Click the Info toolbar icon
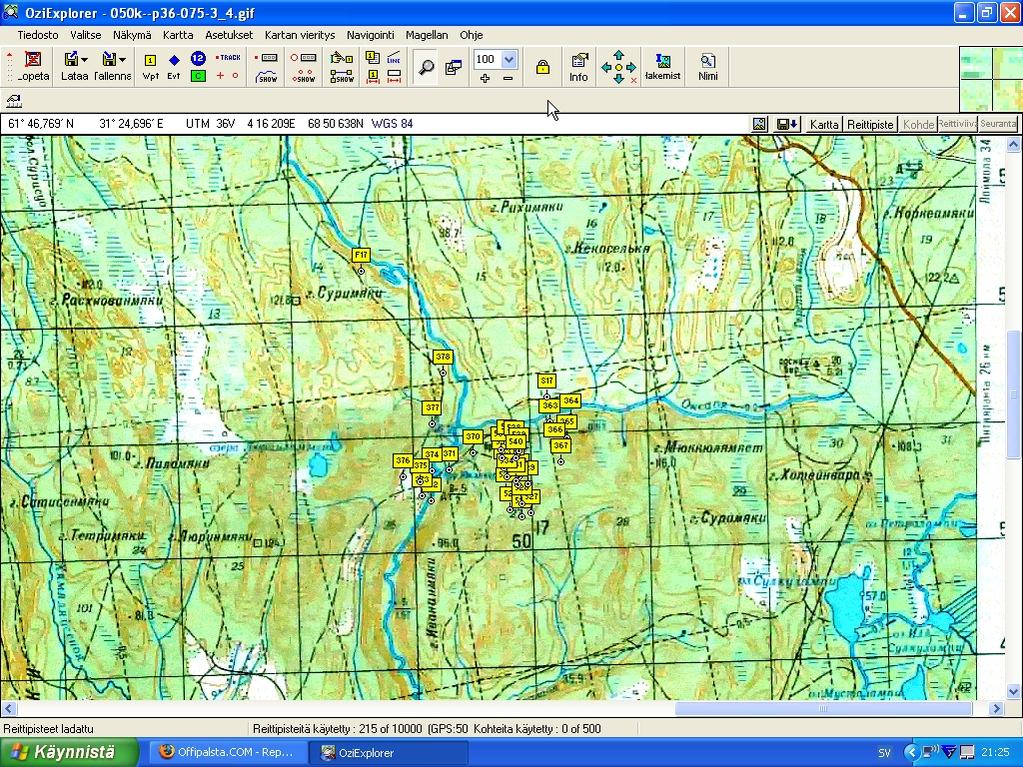1023x767 pixels. point(578,67)
